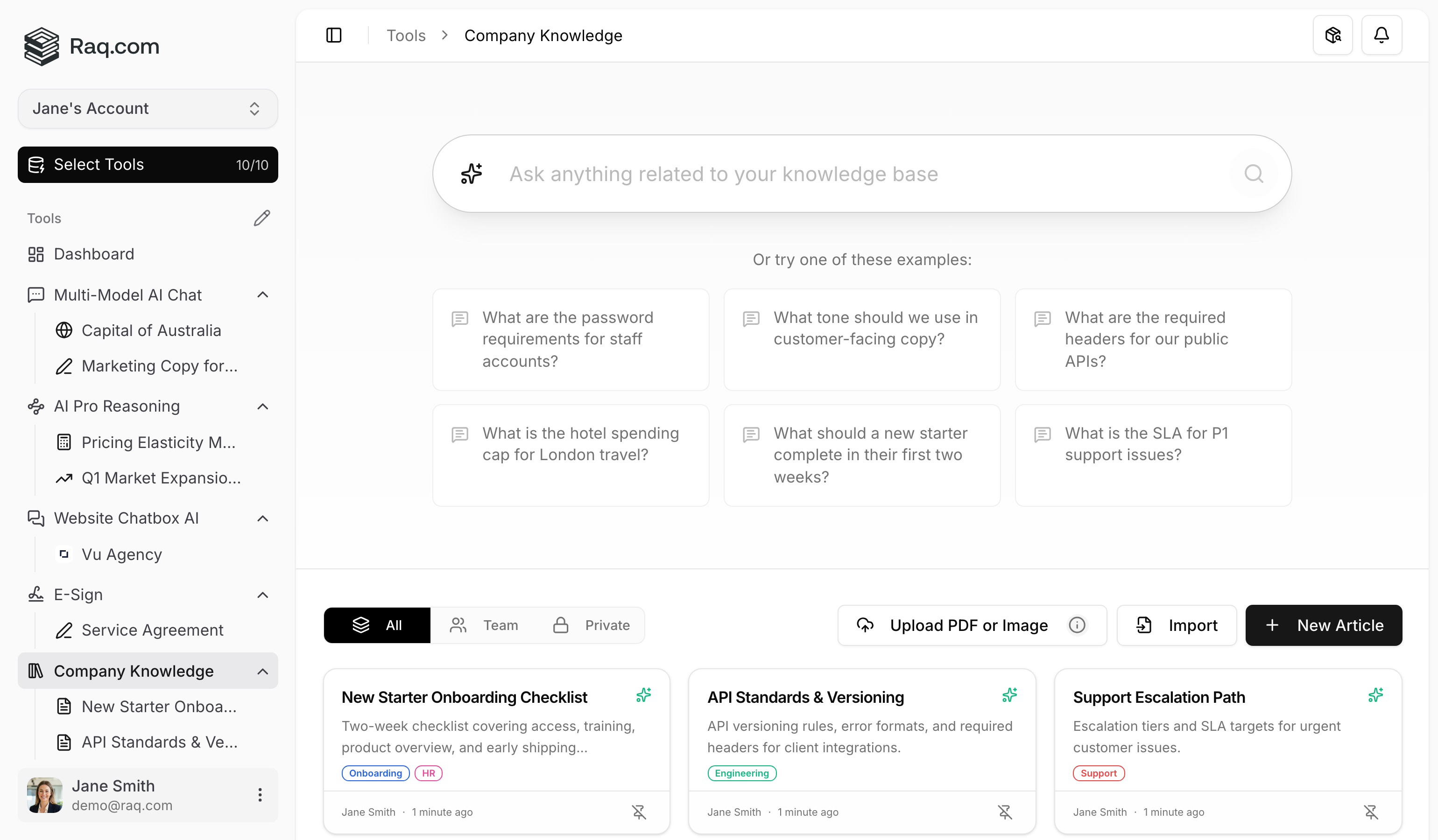Viewport: 1438px width, 840px height.
Task: Unpin the New Starter Onboarding Checklist card
Action: 640,812
